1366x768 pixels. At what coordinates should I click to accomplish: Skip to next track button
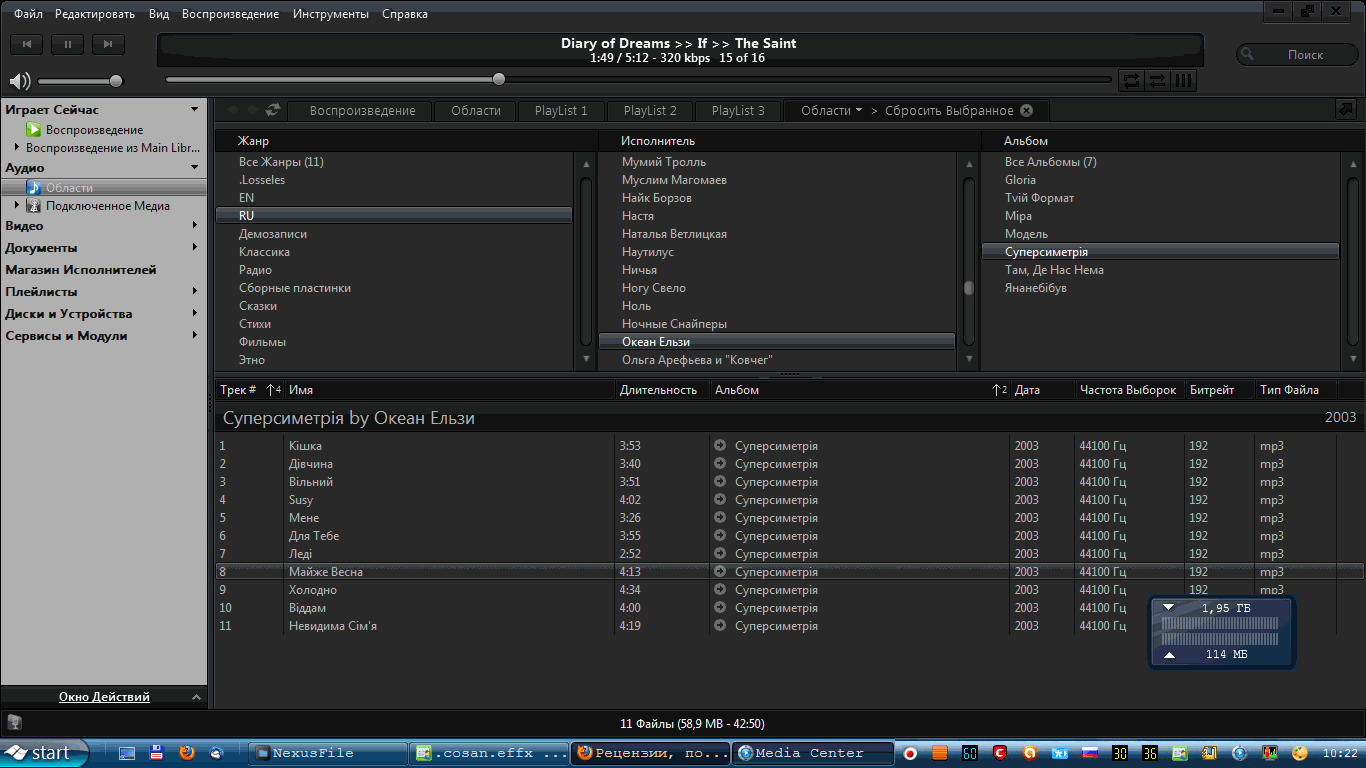108,44
